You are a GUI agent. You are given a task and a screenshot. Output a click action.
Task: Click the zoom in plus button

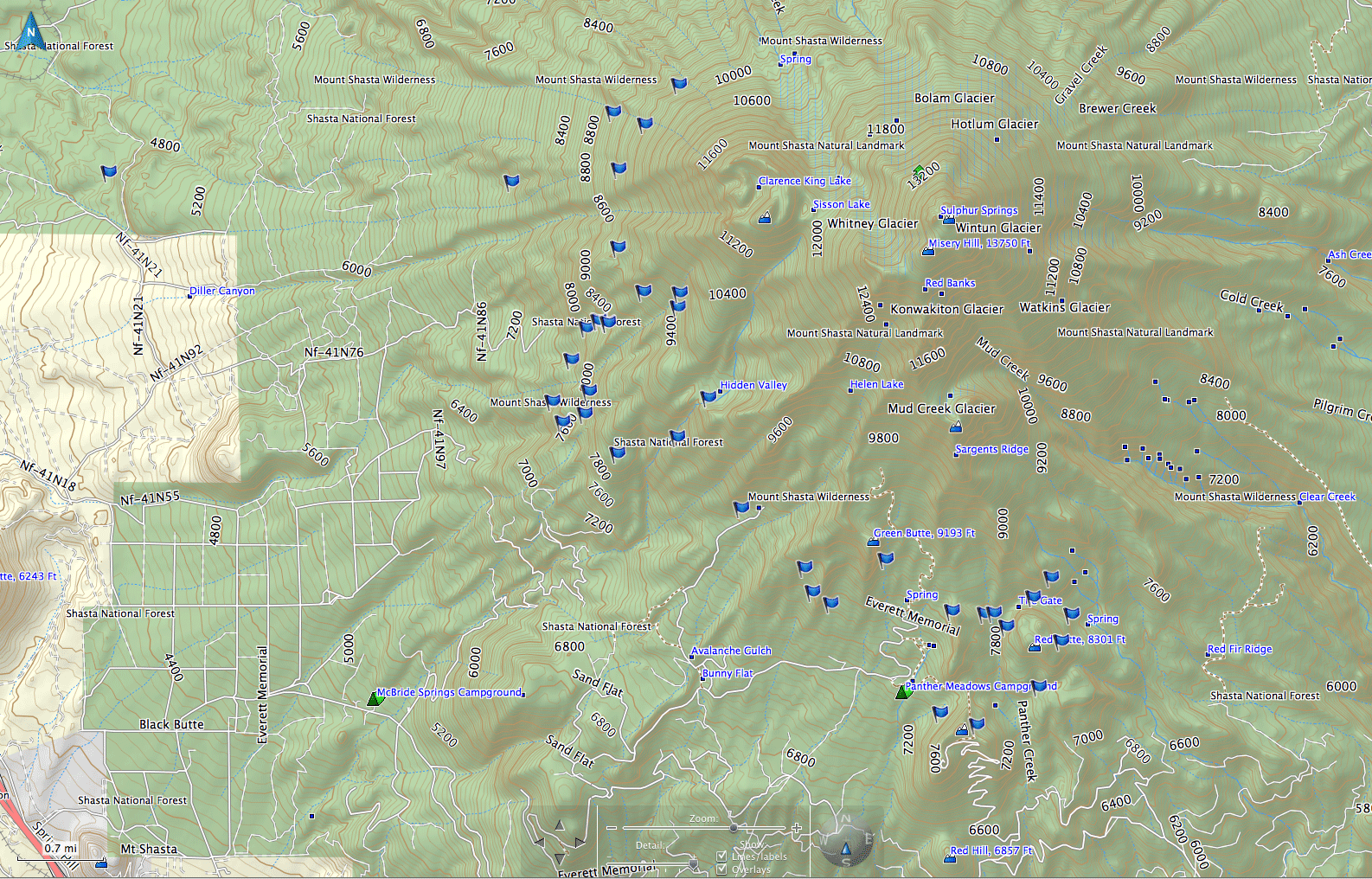point(796,828)
